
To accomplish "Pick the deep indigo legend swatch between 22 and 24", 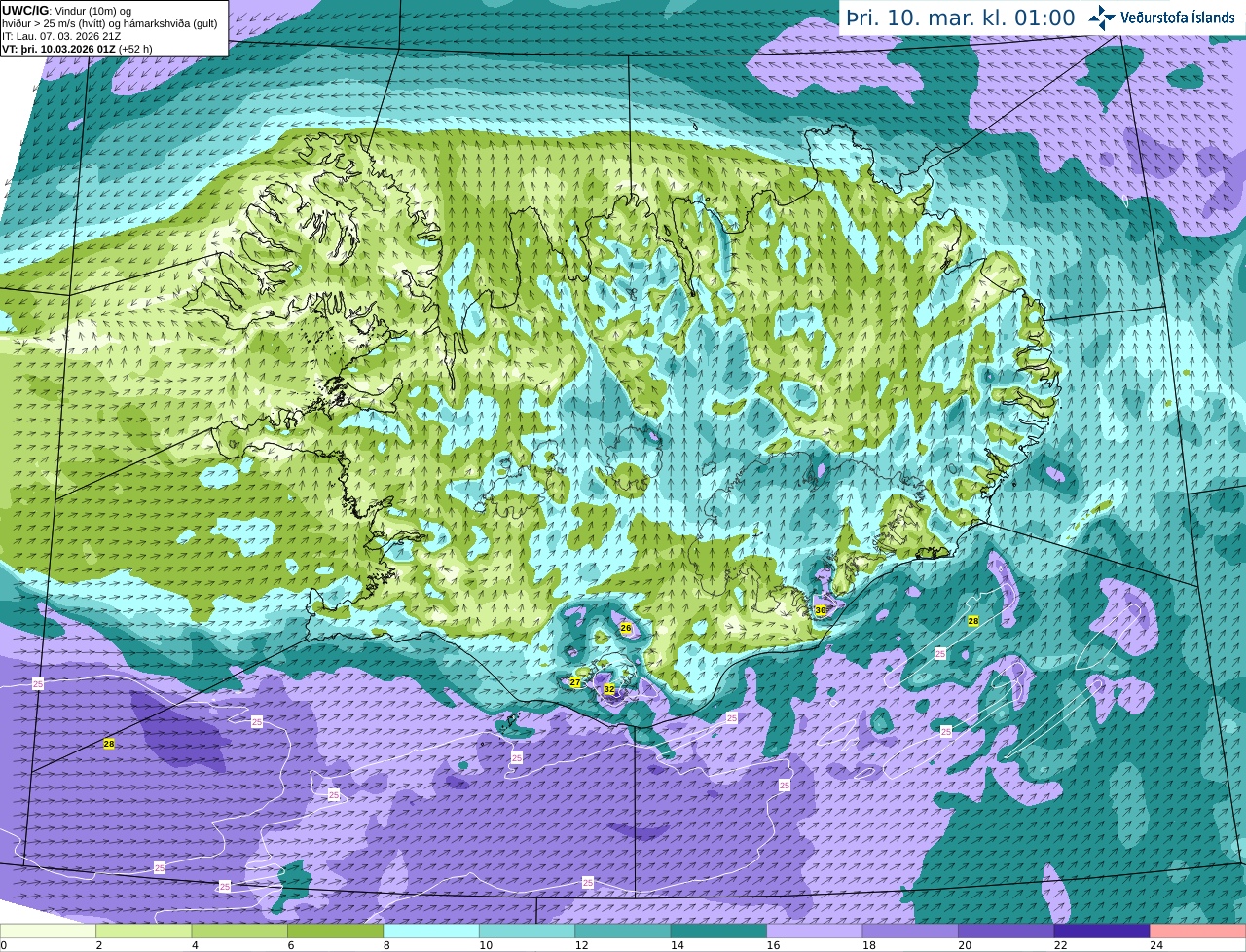I will 1102,932.
